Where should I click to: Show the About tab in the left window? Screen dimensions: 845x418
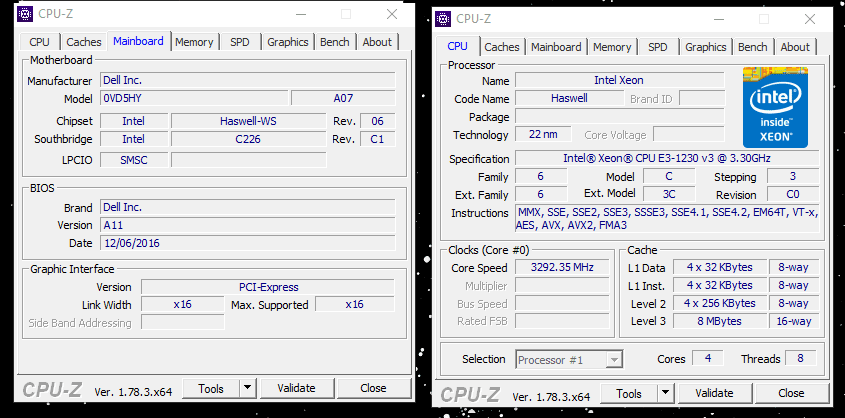(x=377, y=42)
